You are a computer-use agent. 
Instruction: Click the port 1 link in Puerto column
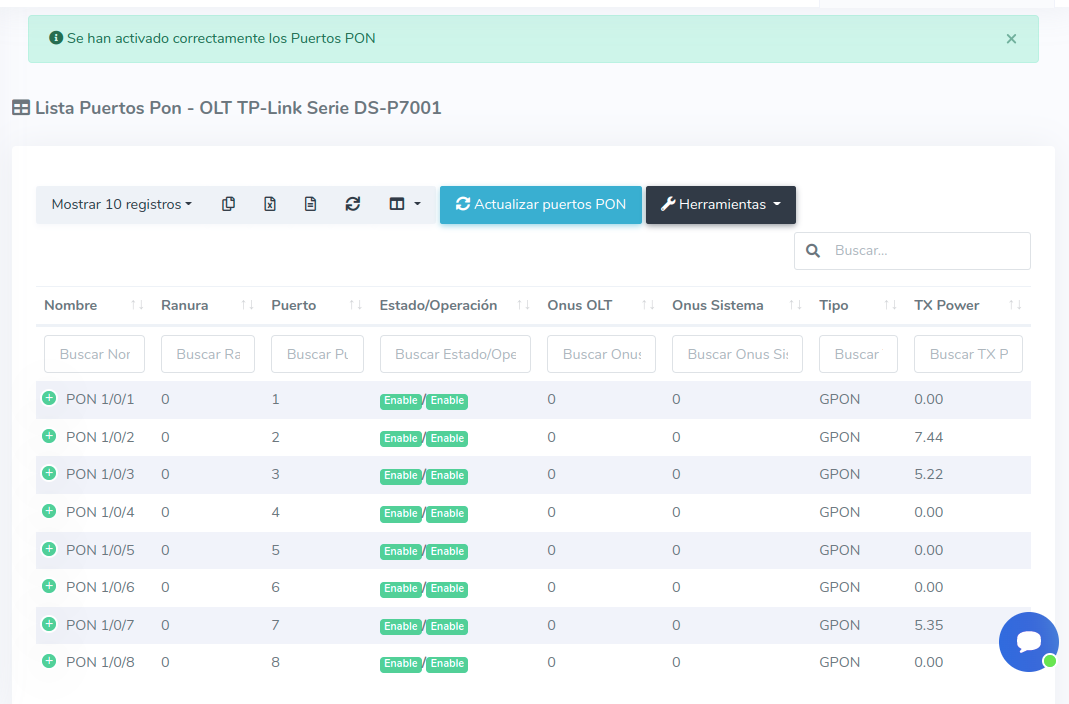pos(275,399)
